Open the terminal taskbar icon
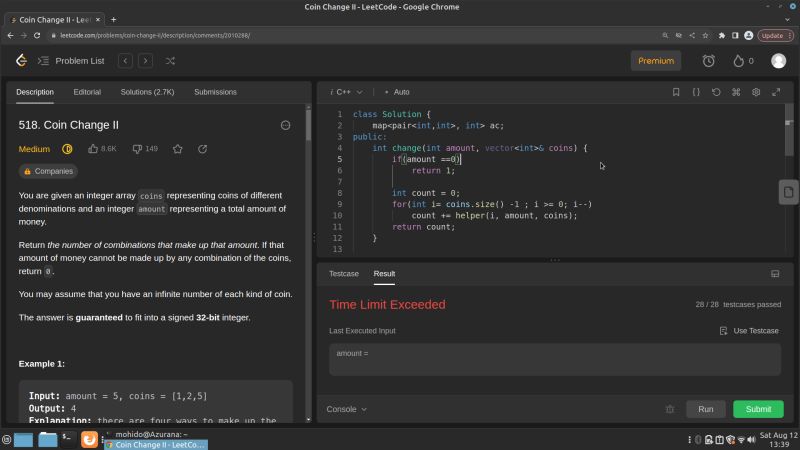Image resolution: width=800 pixels, height=450 pixels. click(x=66, y=438)
